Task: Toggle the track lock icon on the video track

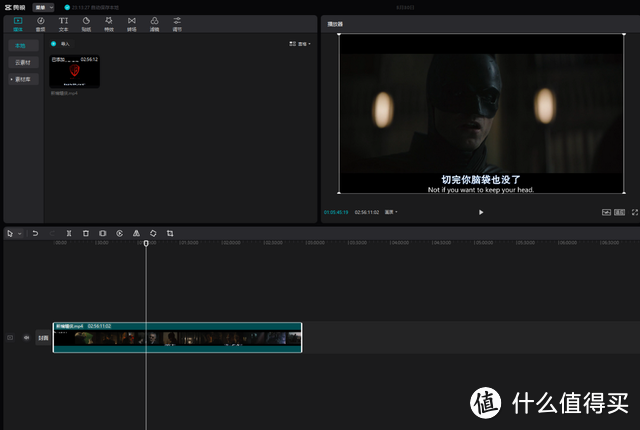Action: pos(11,338)
